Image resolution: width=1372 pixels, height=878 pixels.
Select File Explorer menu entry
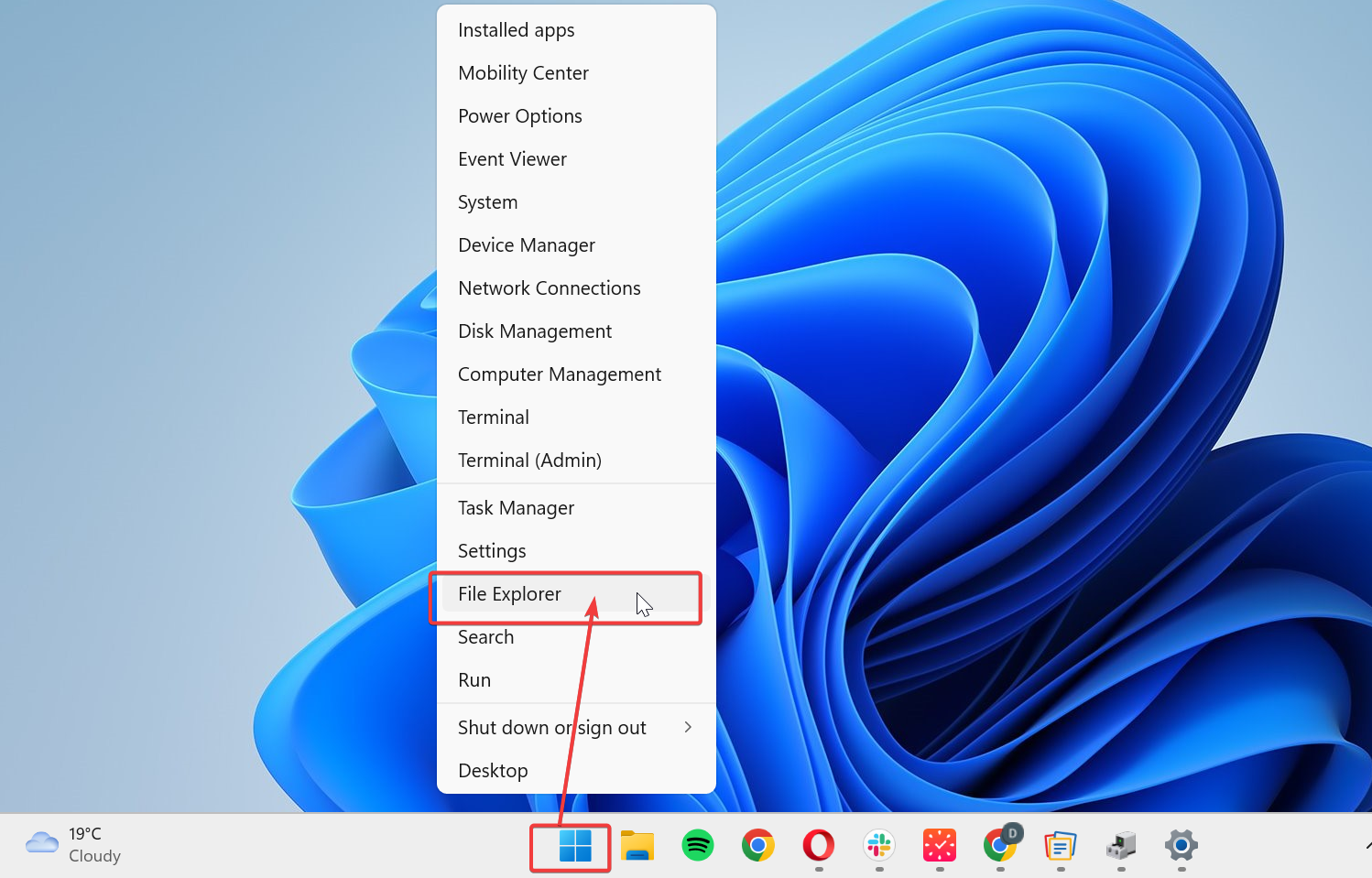coord(576,594)
